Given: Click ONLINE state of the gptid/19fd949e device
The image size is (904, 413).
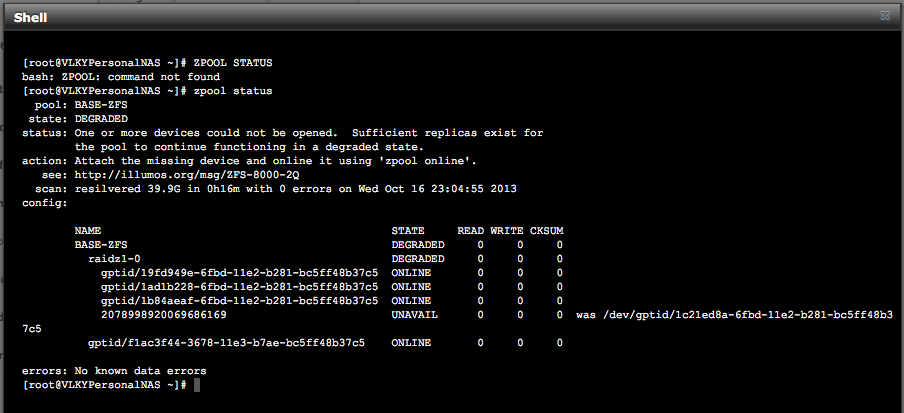Looking at the screenshot, I should click(411, 273).
